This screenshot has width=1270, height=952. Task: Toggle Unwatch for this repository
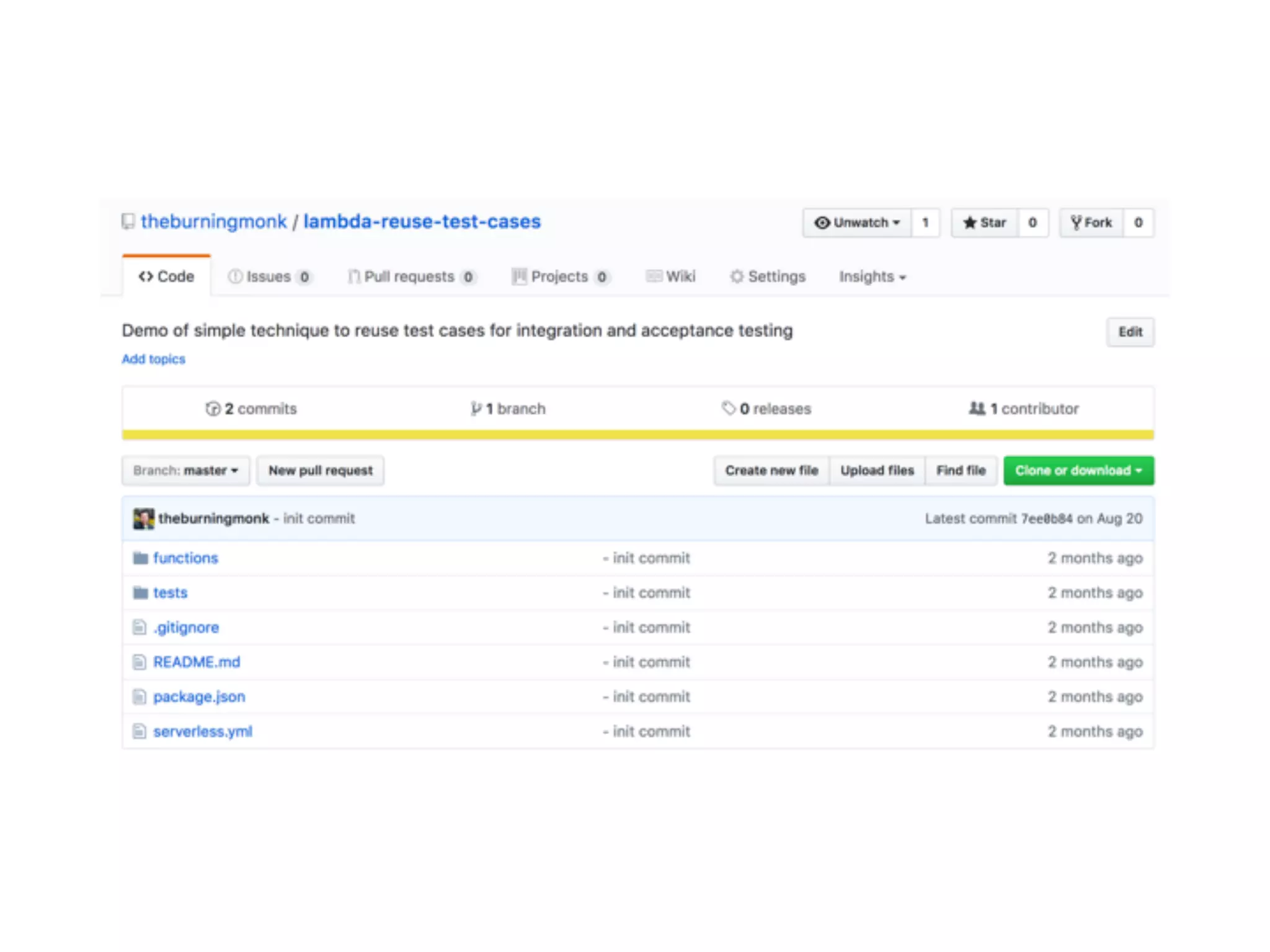(x=858, y=223)
